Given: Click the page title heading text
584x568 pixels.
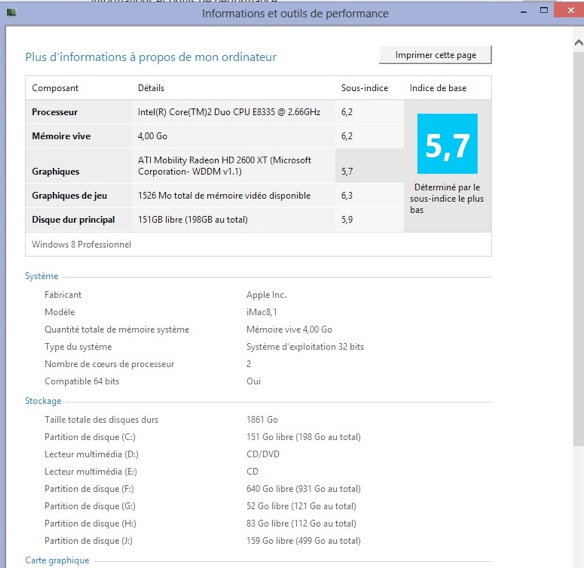Looking at the screenshot, I should coord(151,57).
